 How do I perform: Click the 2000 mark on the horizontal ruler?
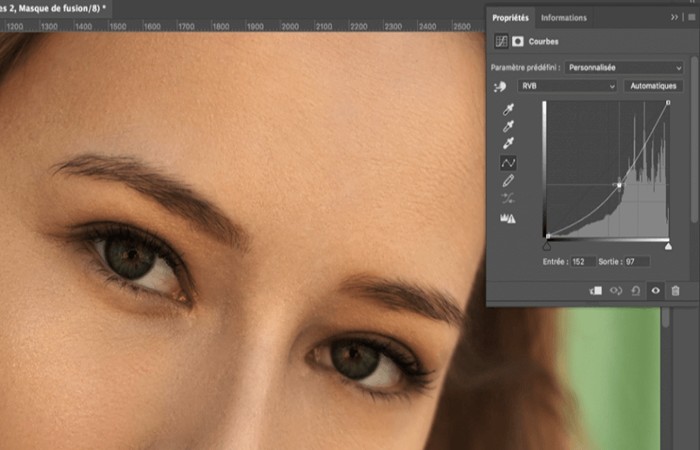coord(290,26)
